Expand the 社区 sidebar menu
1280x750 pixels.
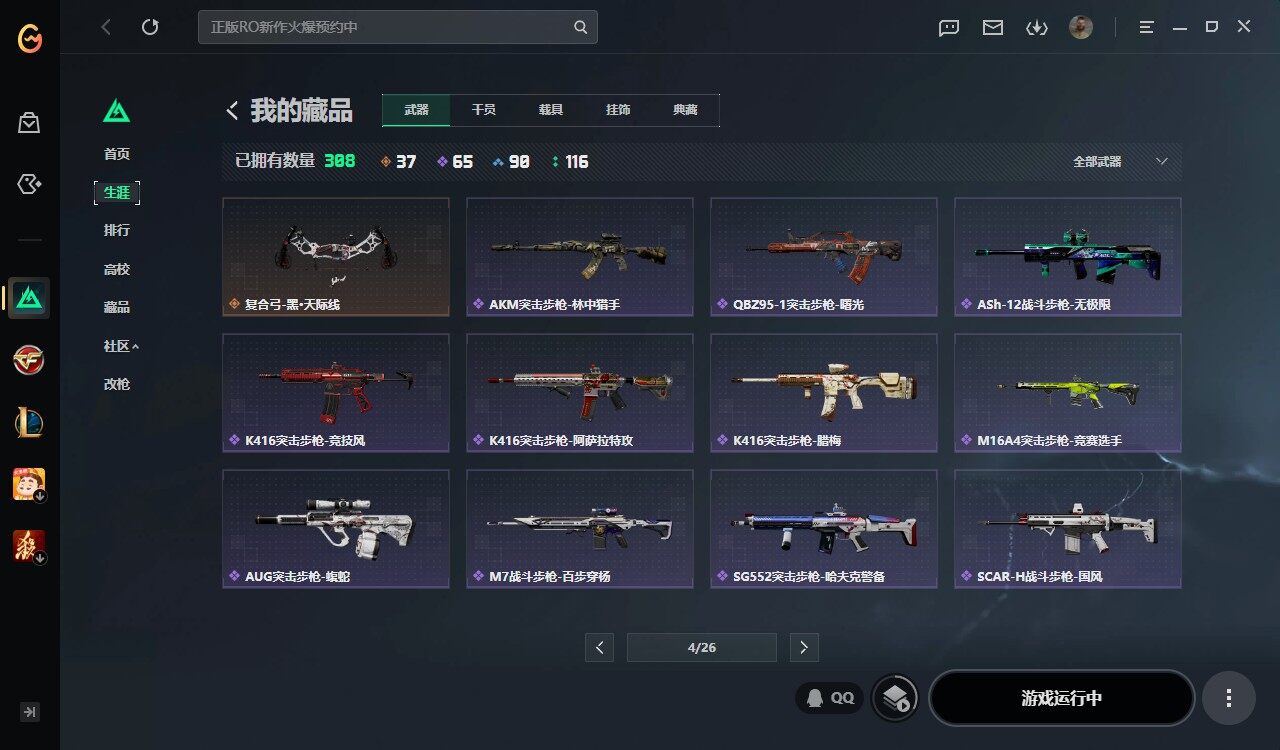click(x=121, y=346)
